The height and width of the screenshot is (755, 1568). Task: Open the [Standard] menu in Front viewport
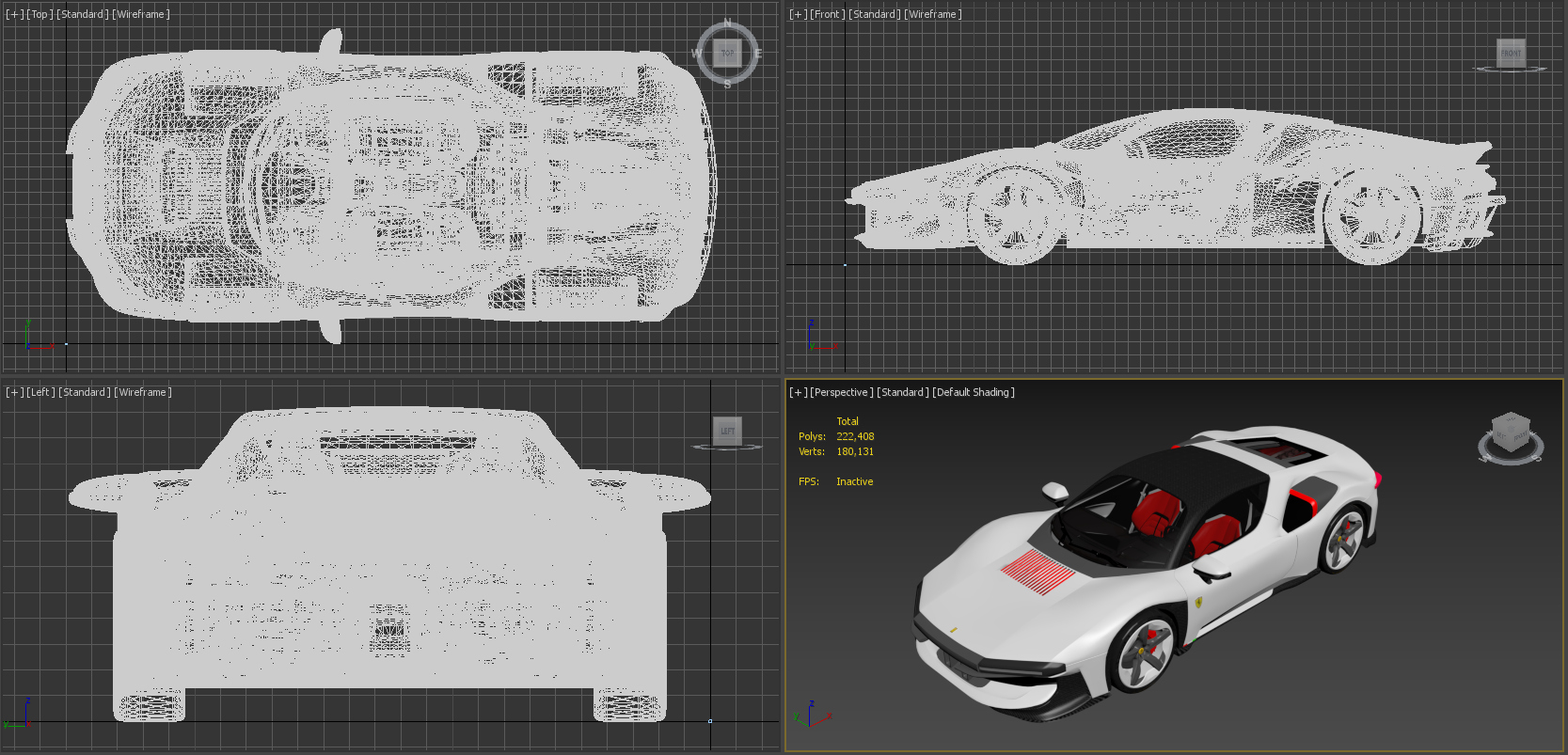click(874, 14)
